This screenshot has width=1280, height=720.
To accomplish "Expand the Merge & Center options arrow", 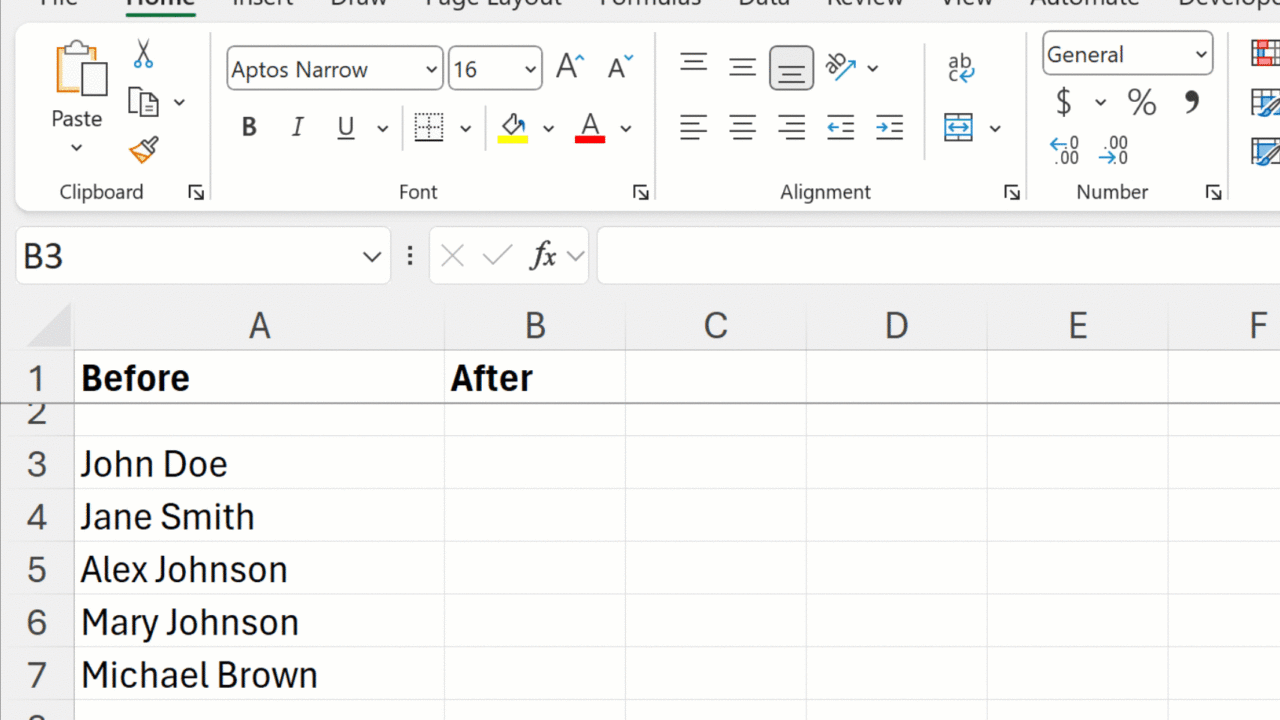I will click(x=995, y=128).
